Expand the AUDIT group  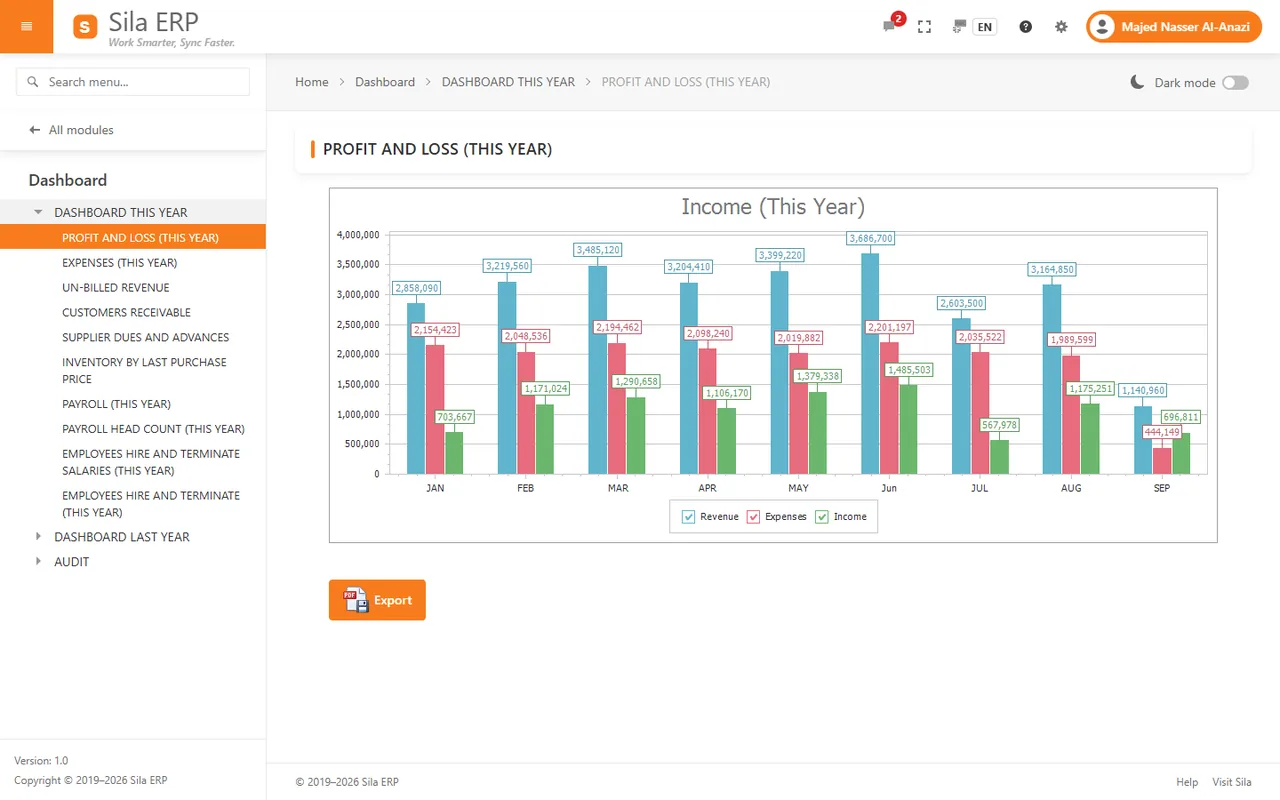[39, 562]
